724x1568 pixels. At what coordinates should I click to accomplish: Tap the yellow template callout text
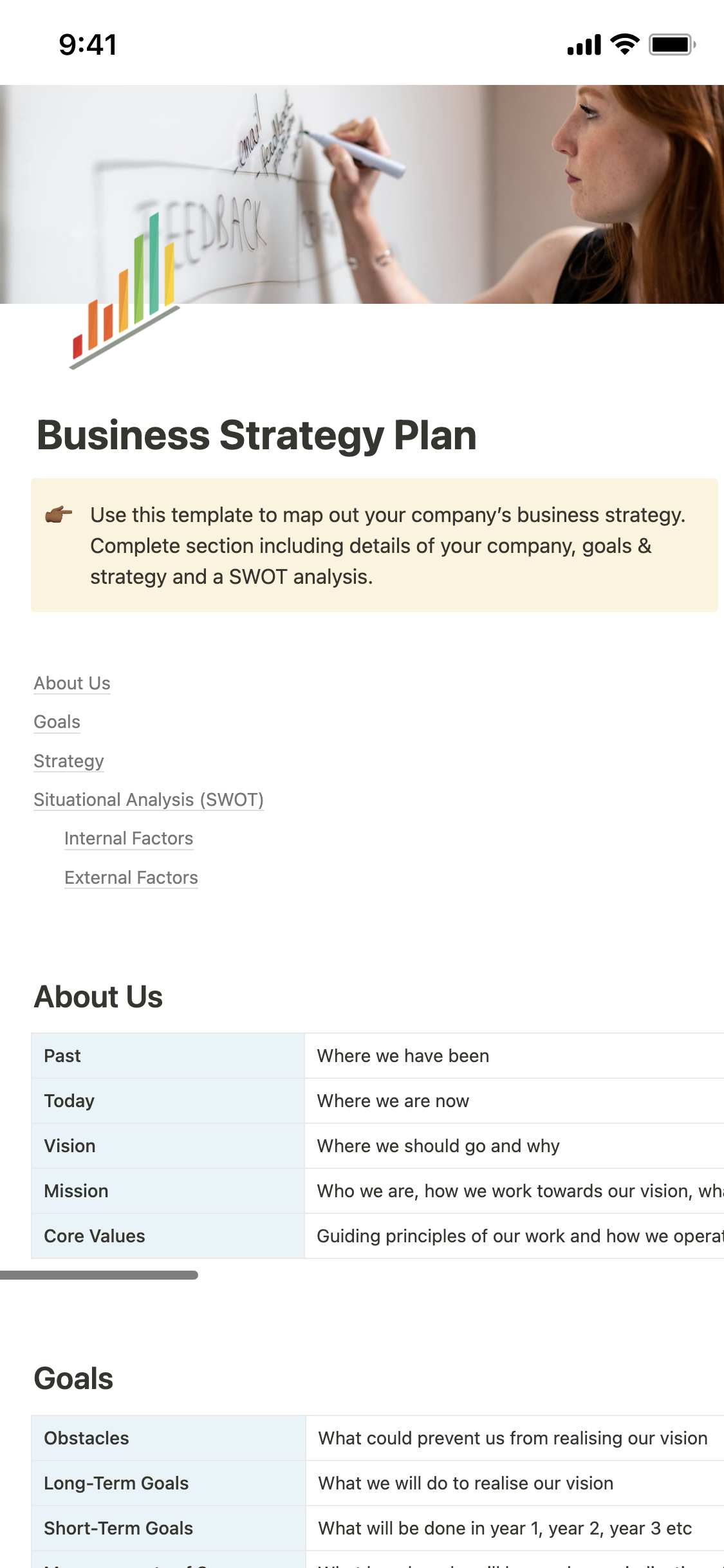387,546
